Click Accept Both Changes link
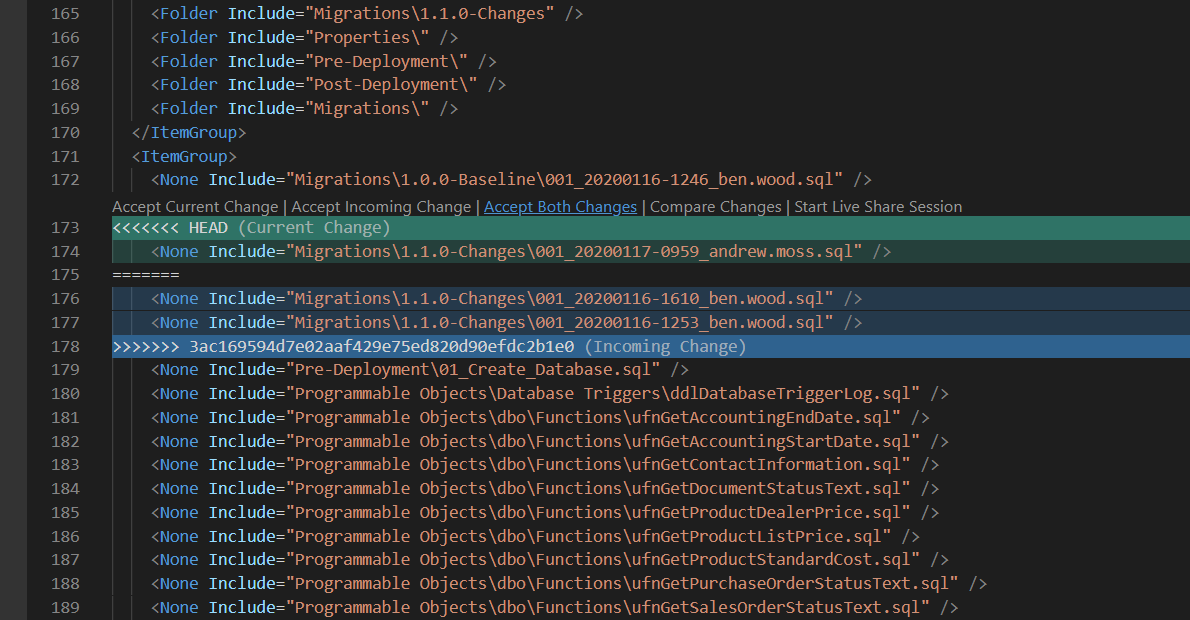The height and width of the screenshot is (620, 1190). pyautogui.click(x=560, y=207)
